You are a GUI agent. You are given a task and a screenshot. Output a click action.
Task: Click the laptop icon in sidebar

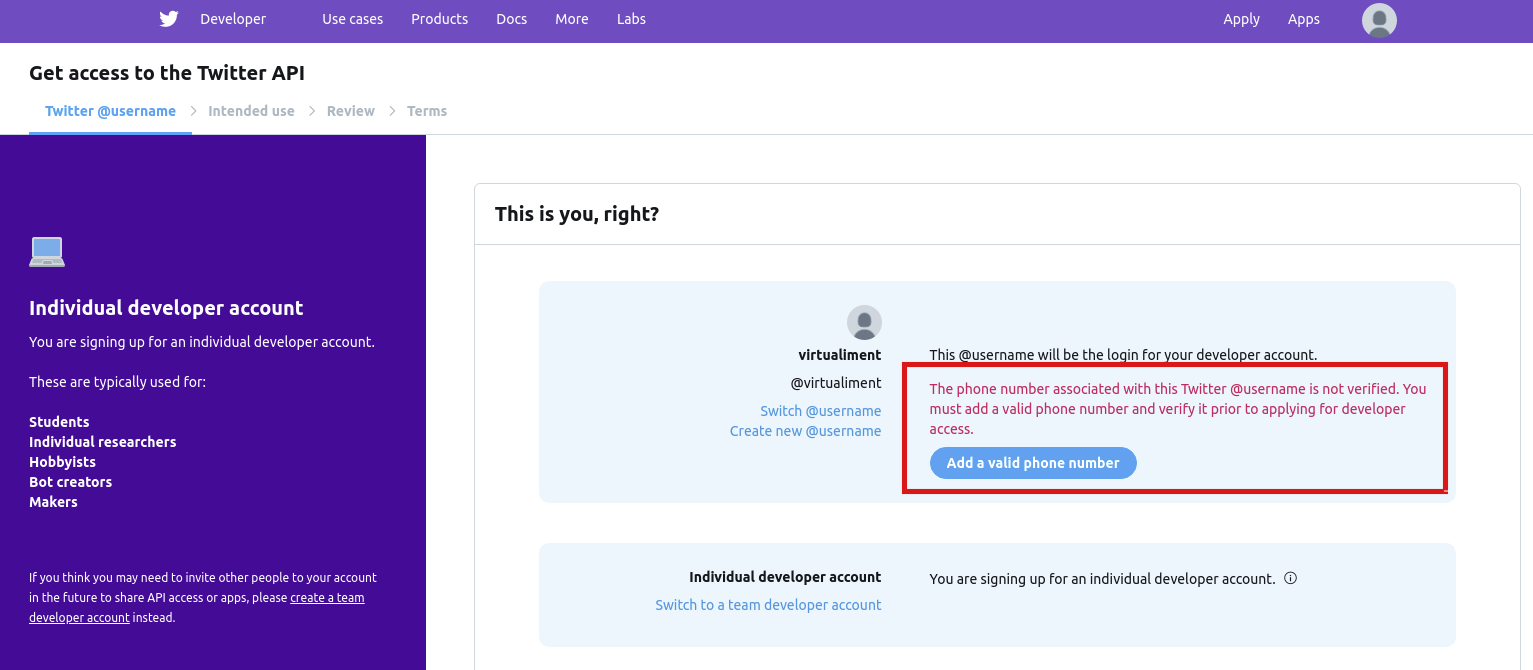tap(47, 252)
